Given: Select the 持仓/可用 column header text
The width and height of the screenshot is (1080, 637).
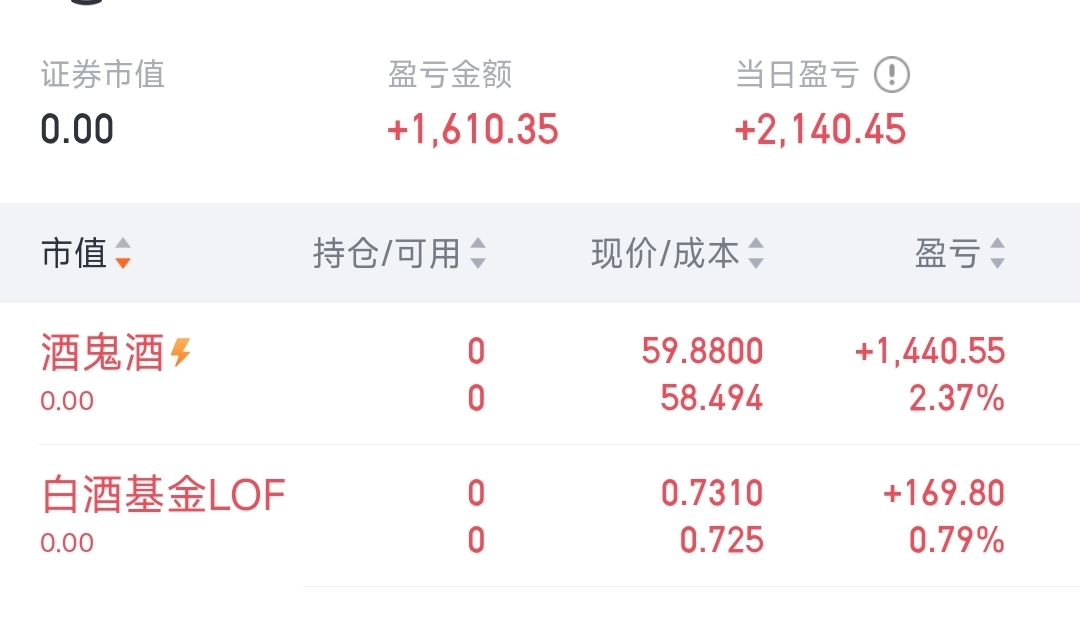Looking at the screenshot, I should 386,254.
